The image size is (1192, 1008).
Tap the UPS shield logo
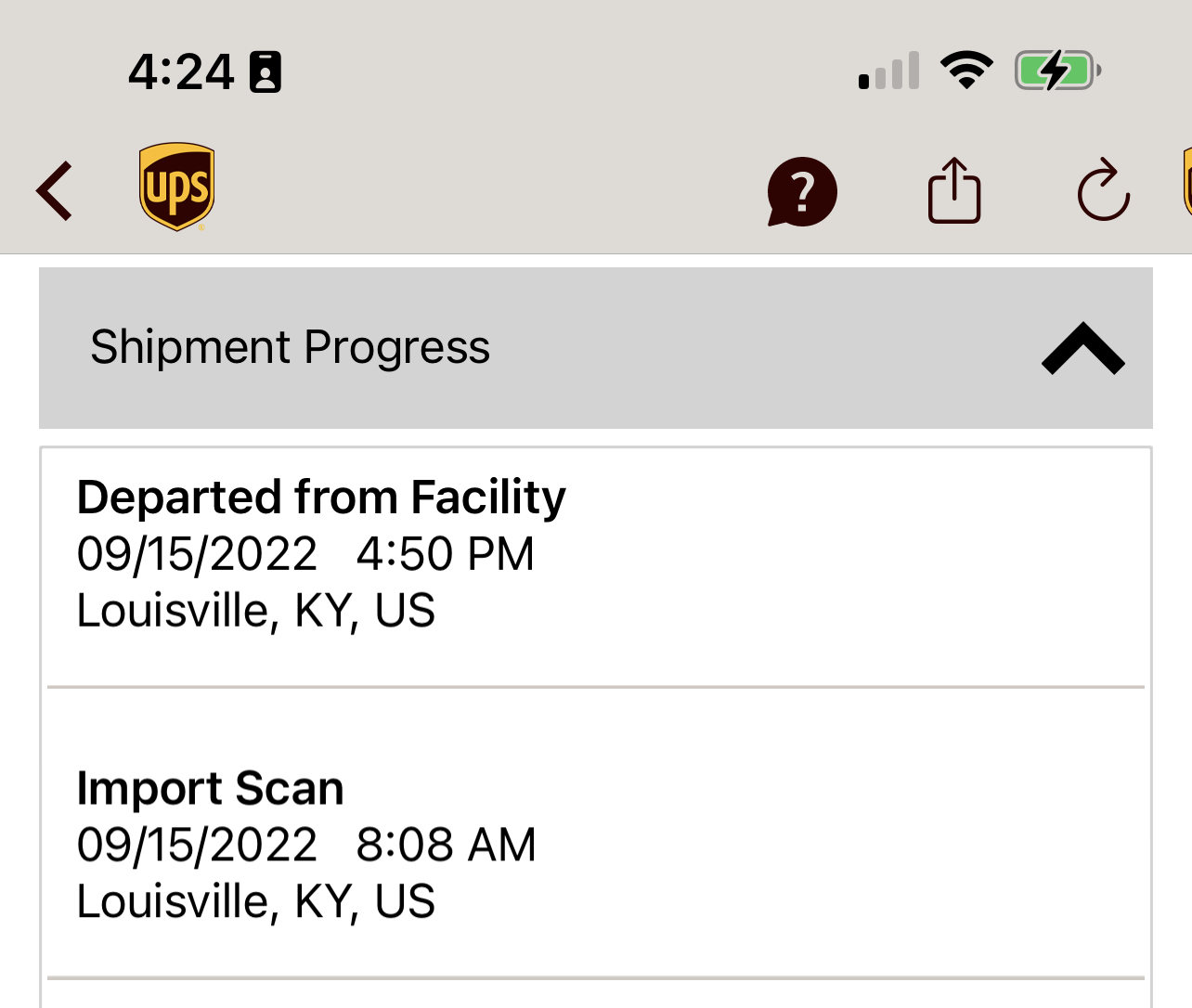pyautogui.click(x=176, y=187)
